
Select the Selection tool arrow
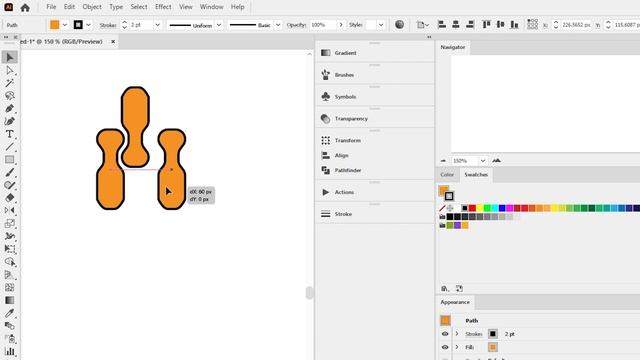(x=10, y=57)
